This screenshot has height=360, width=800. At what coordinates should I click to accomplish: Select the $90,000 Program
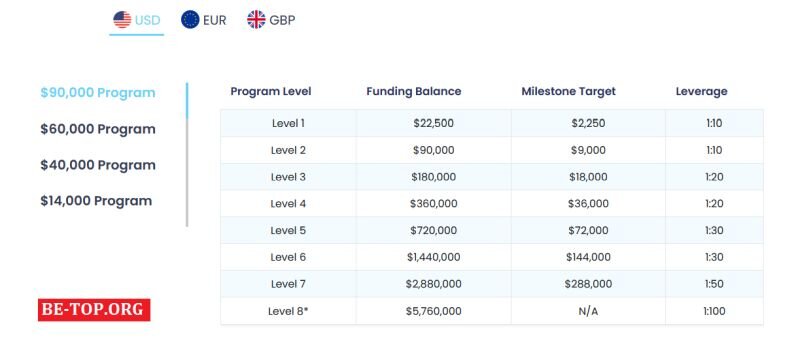point(98,93)
